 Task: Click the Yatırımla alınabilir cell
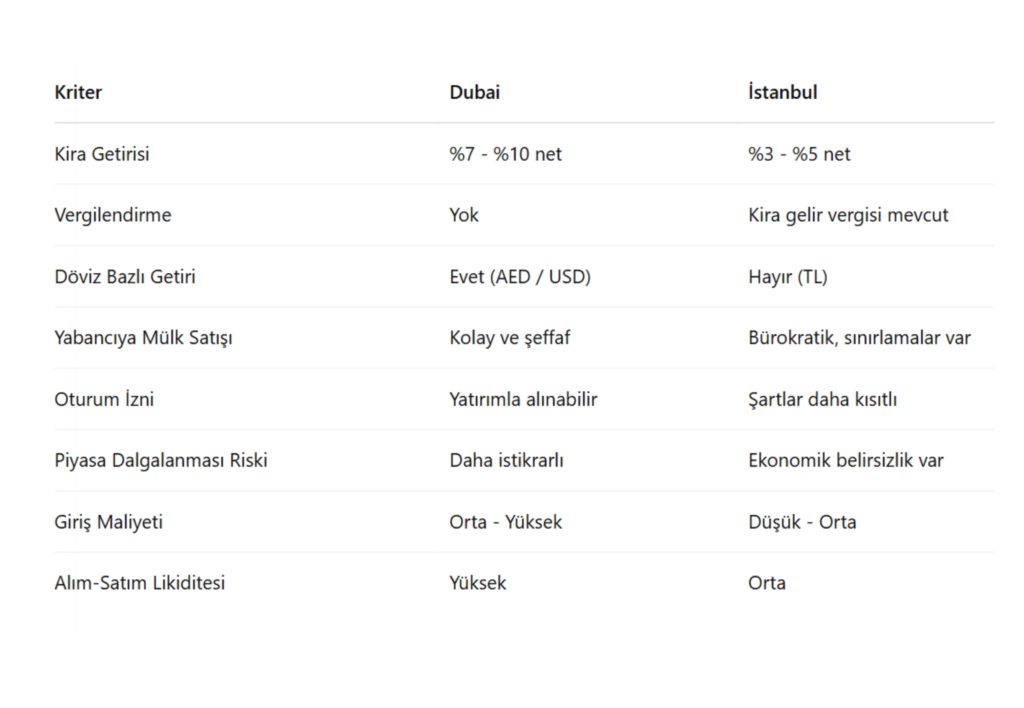[x=523, y=399]
